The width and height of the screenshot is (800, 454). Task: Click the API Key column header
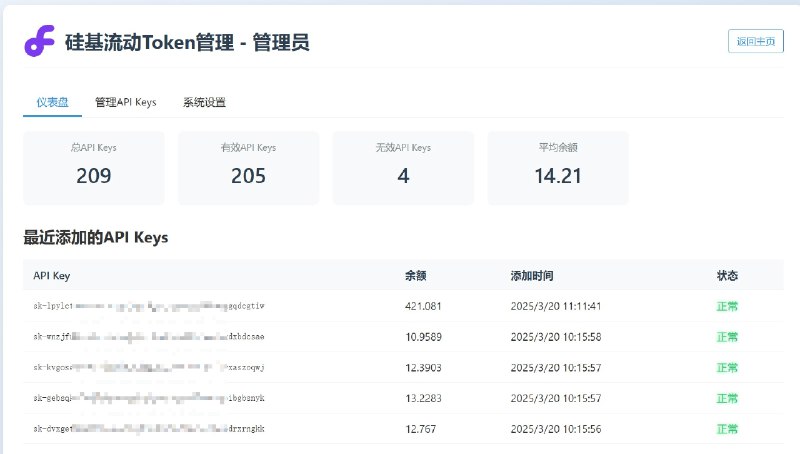(x=51, y=275)
